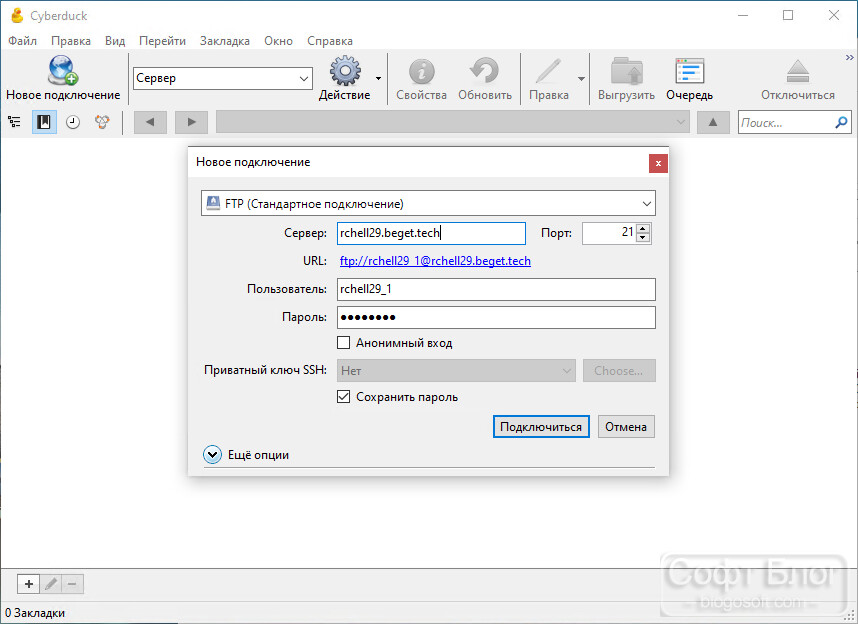The height and width of the screenshot is (624, 858).
Task: Click the port number field
Action: coord(610,233)
